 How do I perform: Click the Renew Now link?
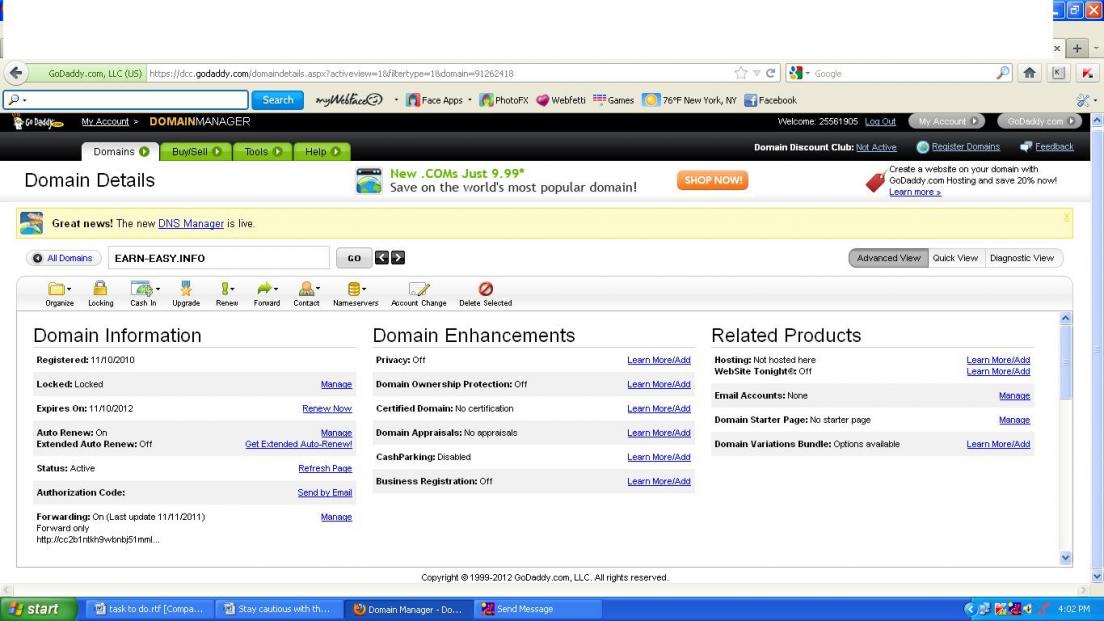(326, 409)
